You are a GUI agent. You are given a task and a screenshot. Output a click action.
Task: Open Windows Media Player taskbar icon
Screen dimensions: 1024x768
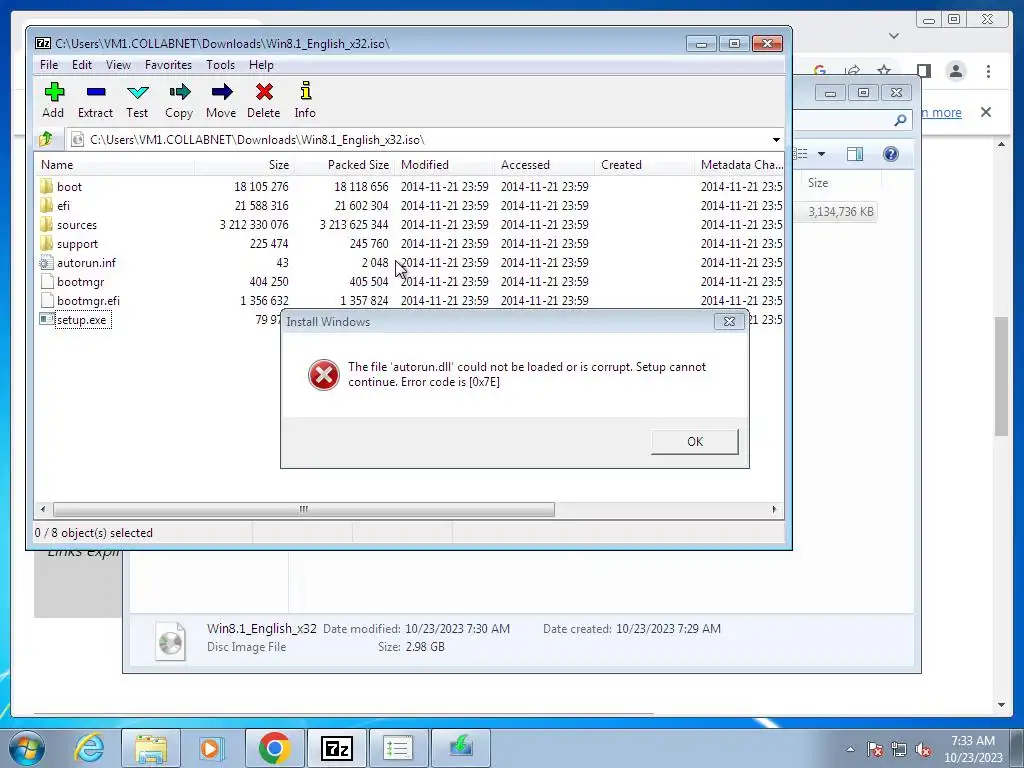pos(211,748)
